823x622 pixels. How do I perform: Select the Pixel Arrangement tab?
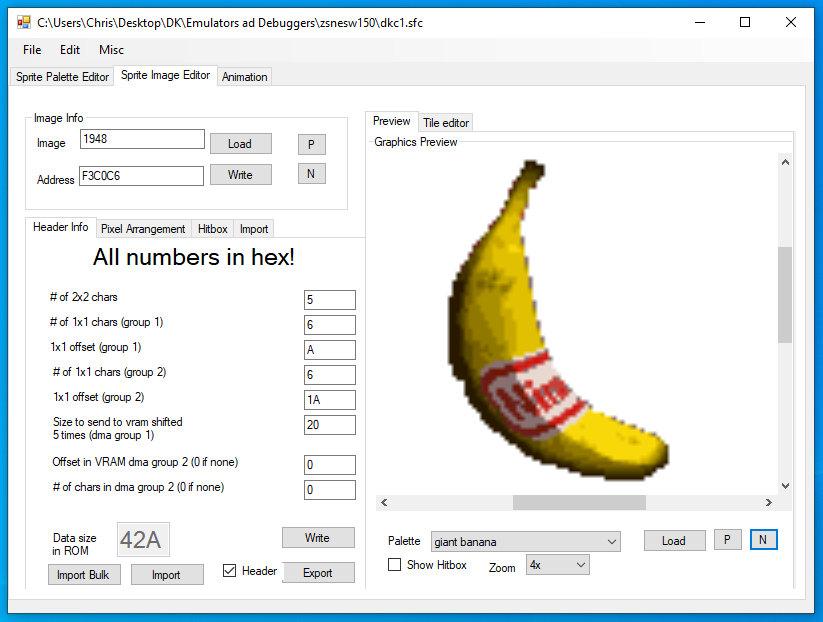143,229
